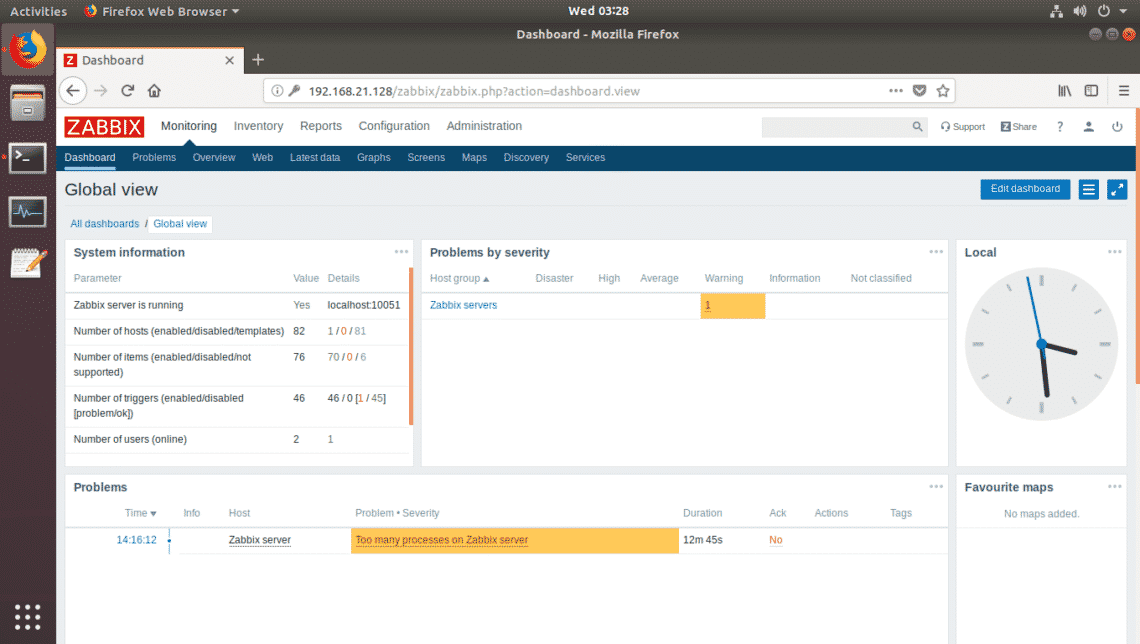
Task: Sort by Host group column
Action: (x=459, y=278)
